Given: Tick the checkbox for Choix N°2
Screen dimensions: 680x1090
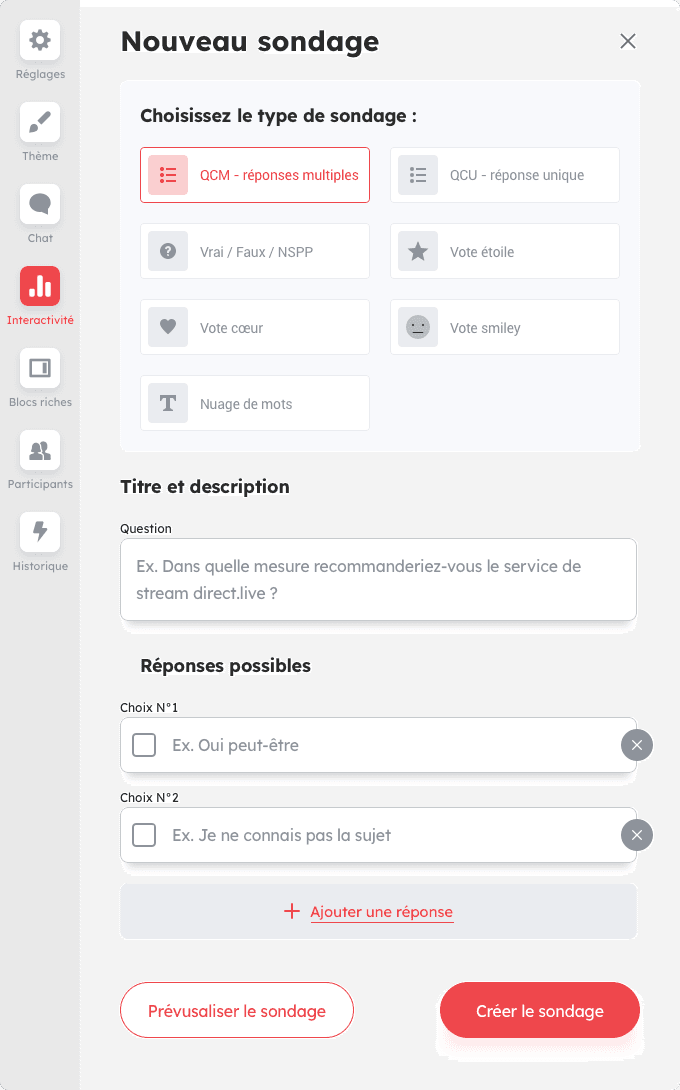Looking at the screenshot, I should pos(144,835).
